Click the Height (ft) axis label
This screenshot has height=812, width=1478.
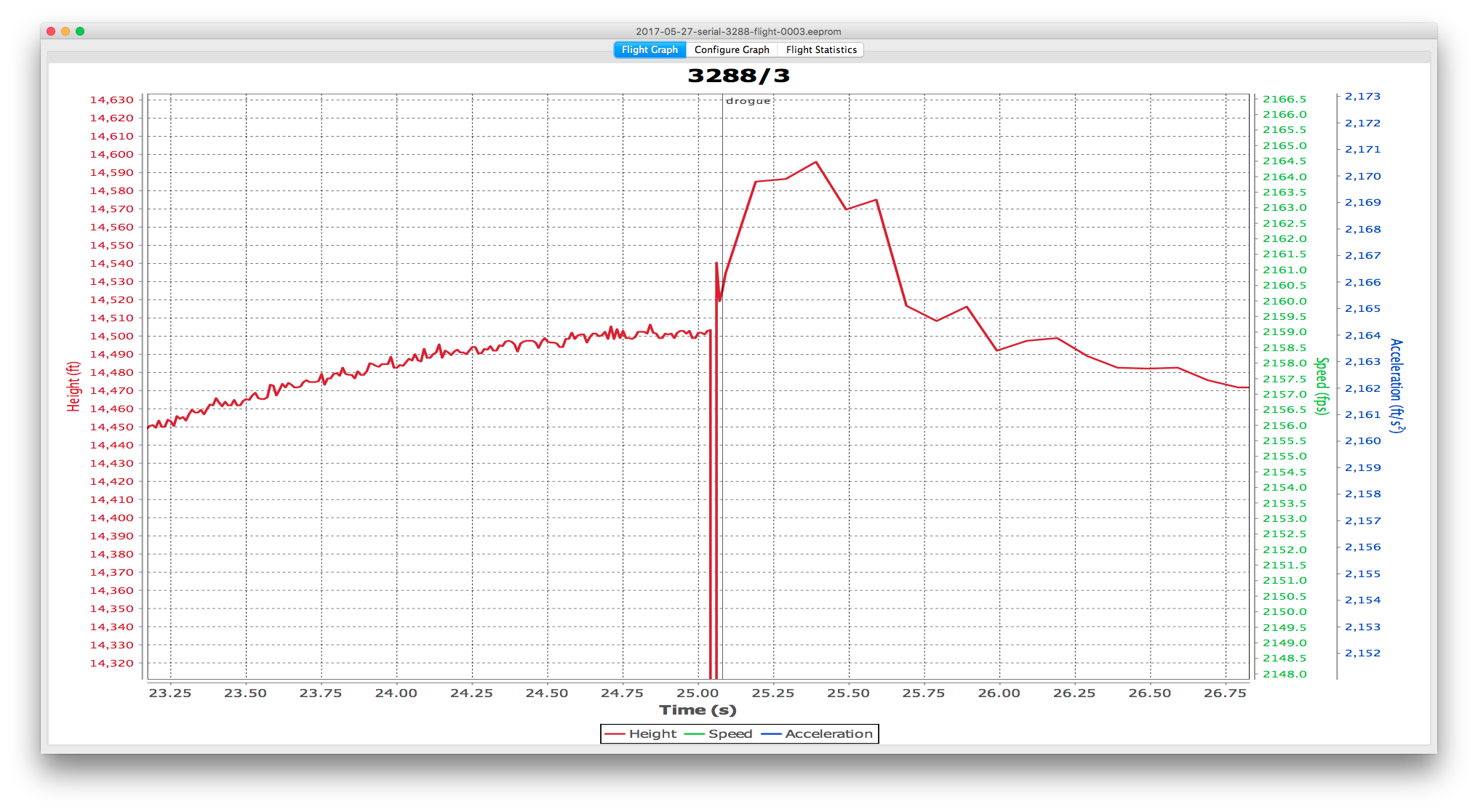click(x=73, y=387)
